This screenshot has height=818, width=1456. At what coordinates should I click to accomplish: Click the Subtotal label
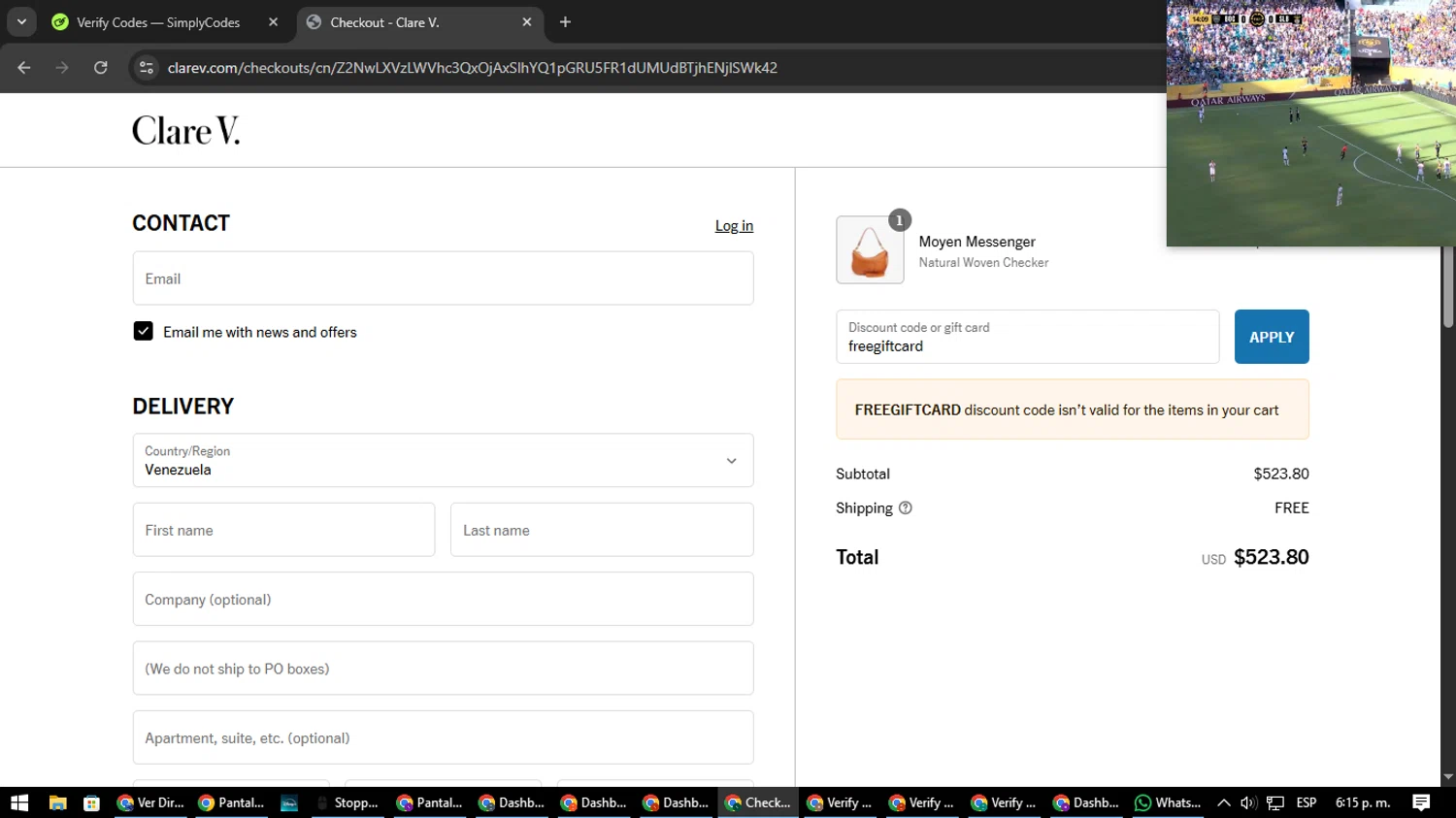(862, 474)
